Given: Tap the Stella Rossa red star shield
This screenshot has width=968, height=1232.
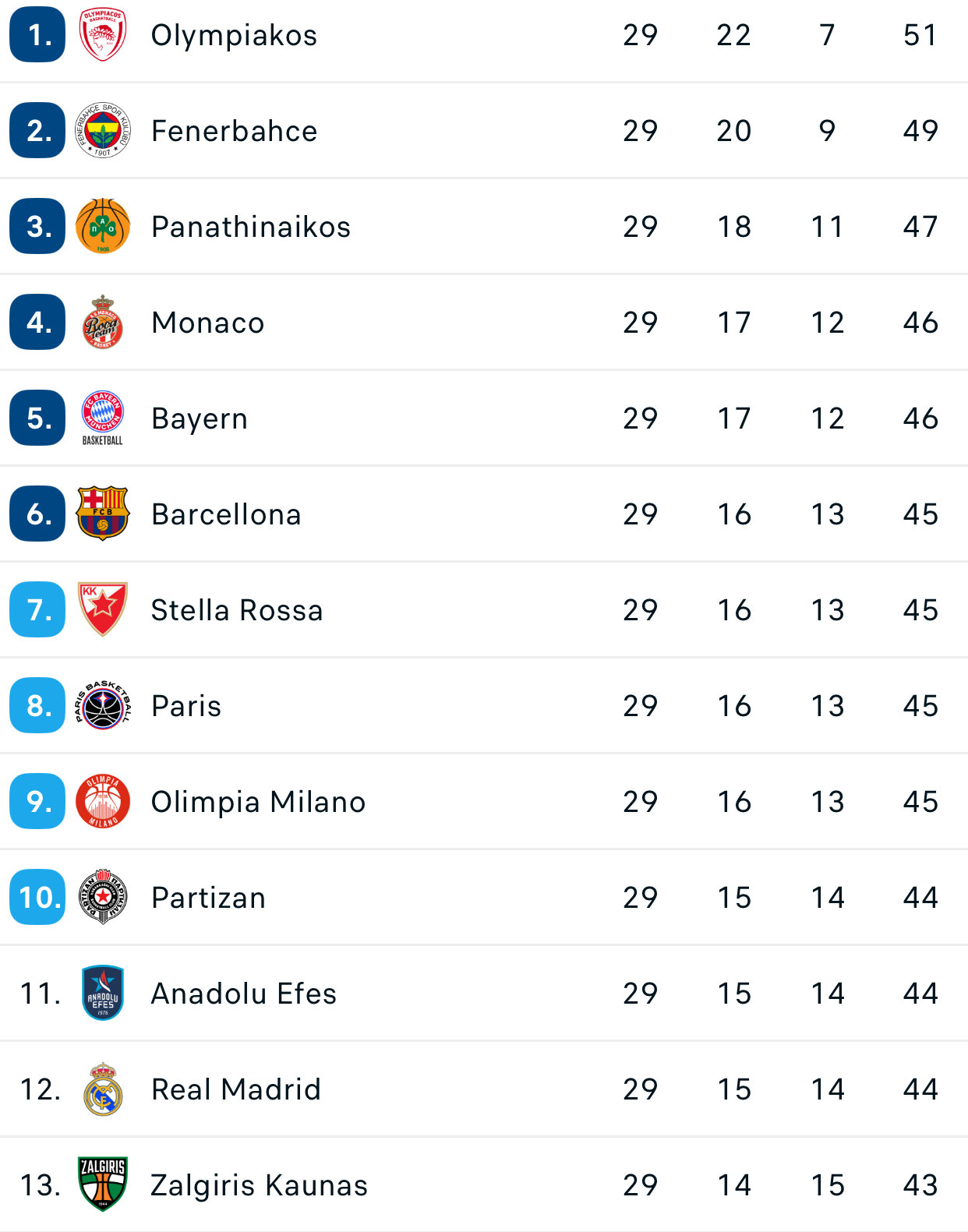Looking at the screenshot, I should [103, 609].
